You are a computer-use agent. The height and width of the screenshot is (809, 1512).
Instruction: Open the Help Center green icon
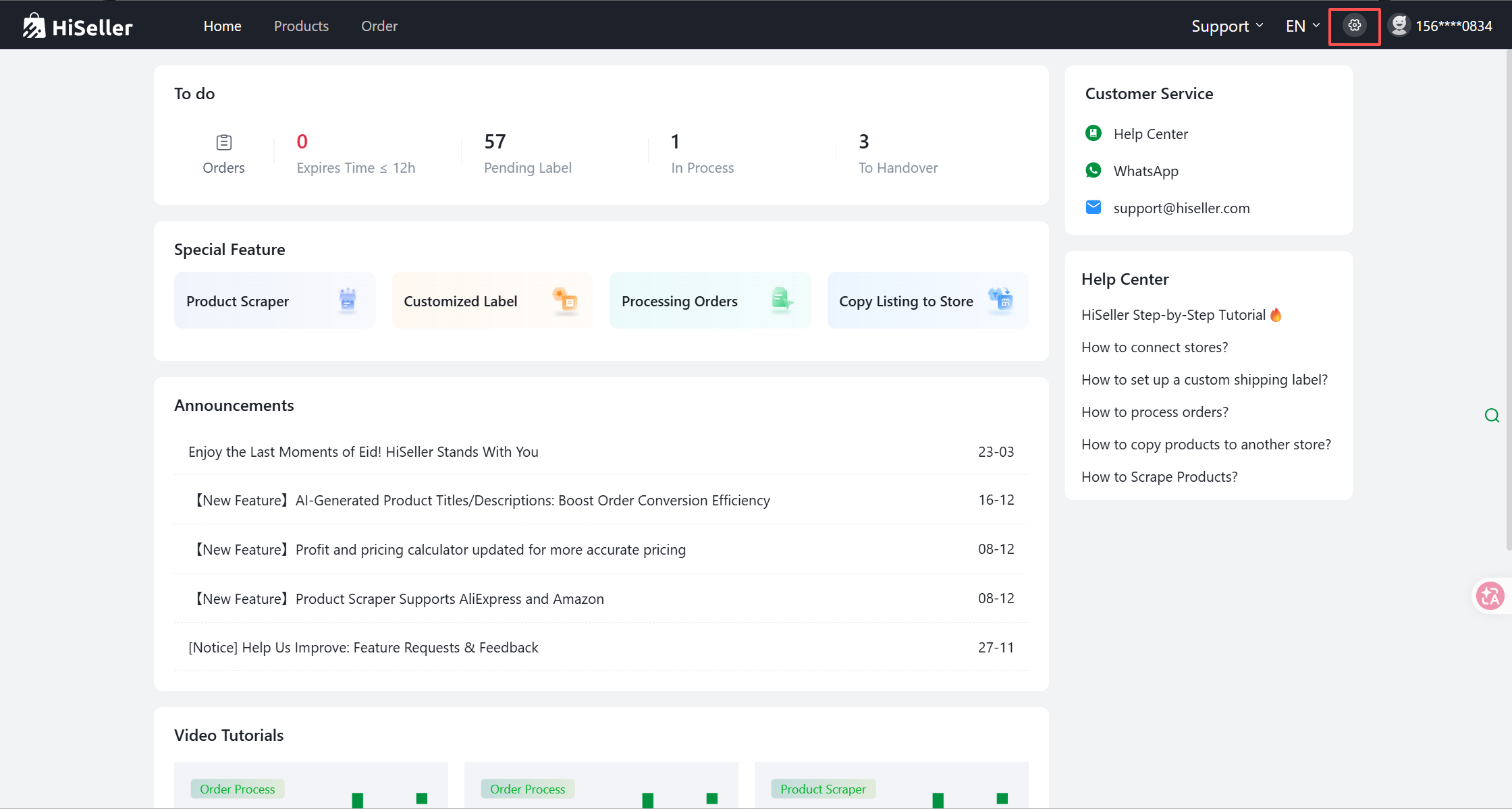point(1093,134)
